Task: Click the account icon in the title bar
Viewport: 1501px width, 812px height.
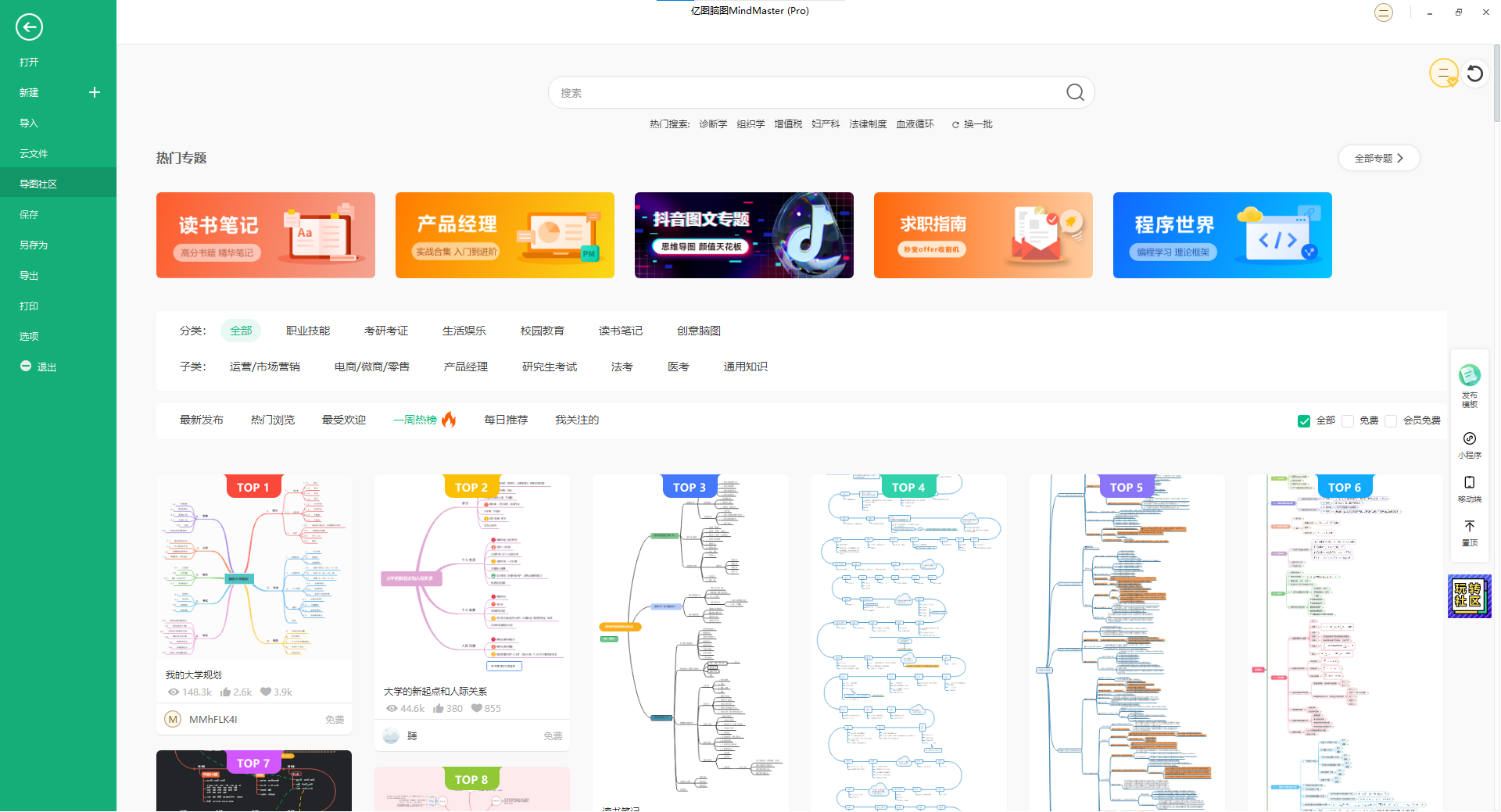Action: tap(1384, 13)
